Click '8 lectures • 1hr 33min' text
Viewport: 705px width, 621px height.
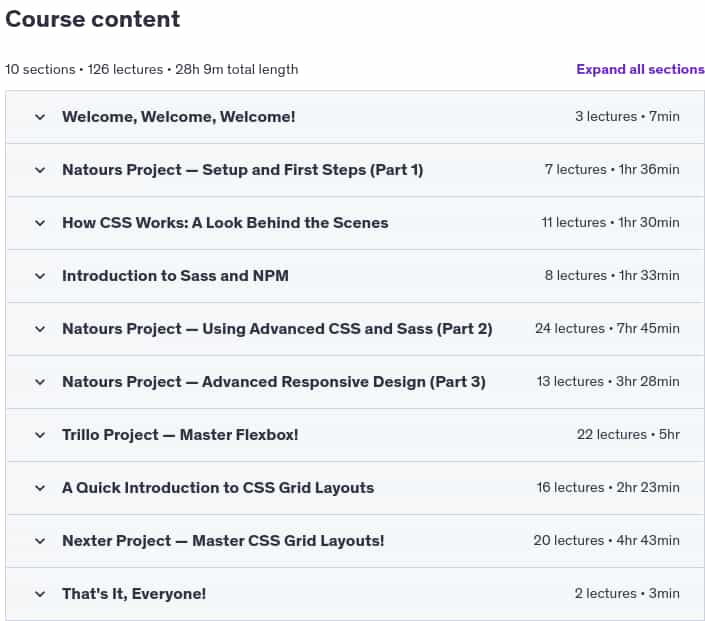tap(612, 275)
